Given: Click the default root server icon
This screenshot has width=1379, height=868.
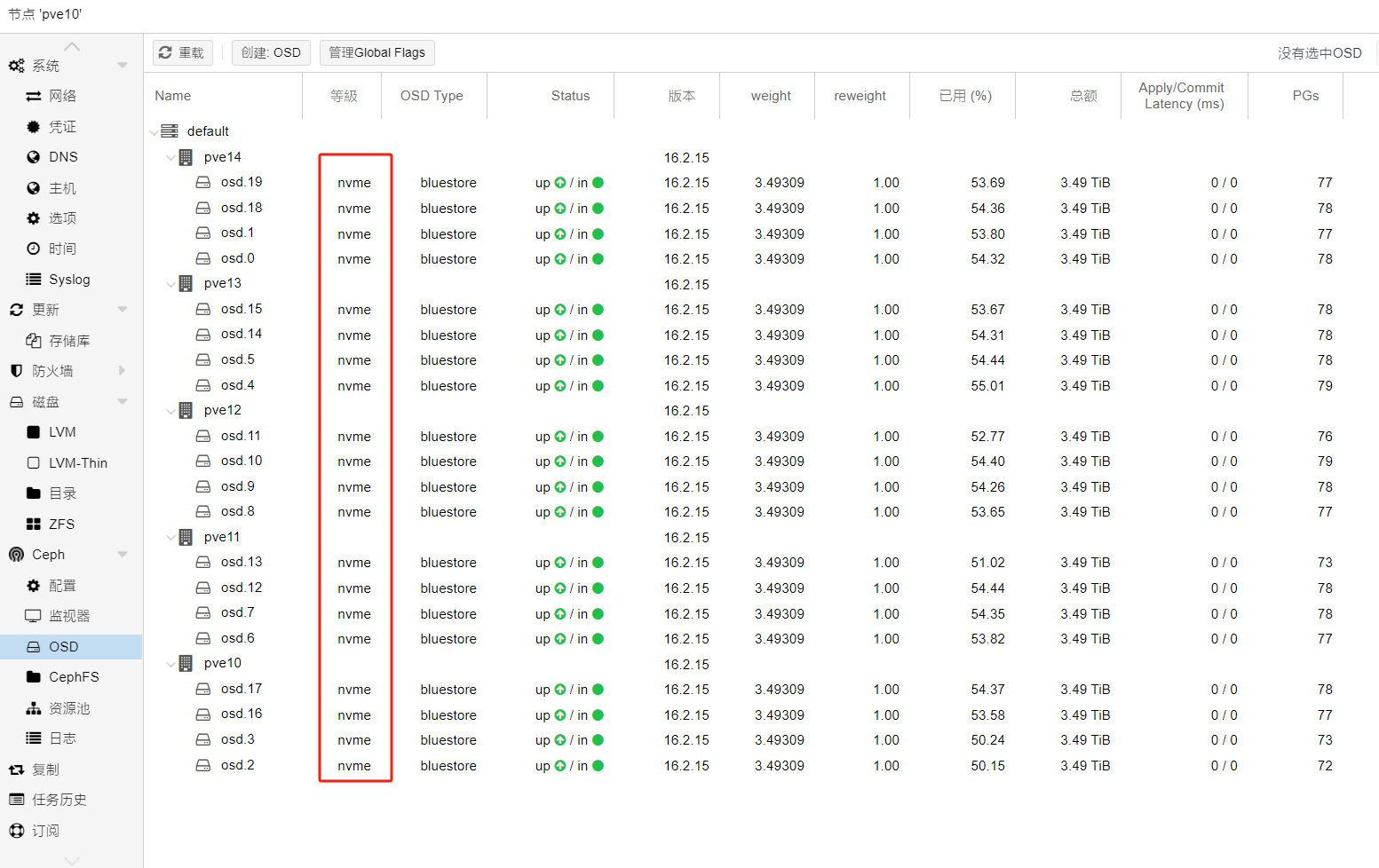Looking at the screenshot, I should pos(170,131).
